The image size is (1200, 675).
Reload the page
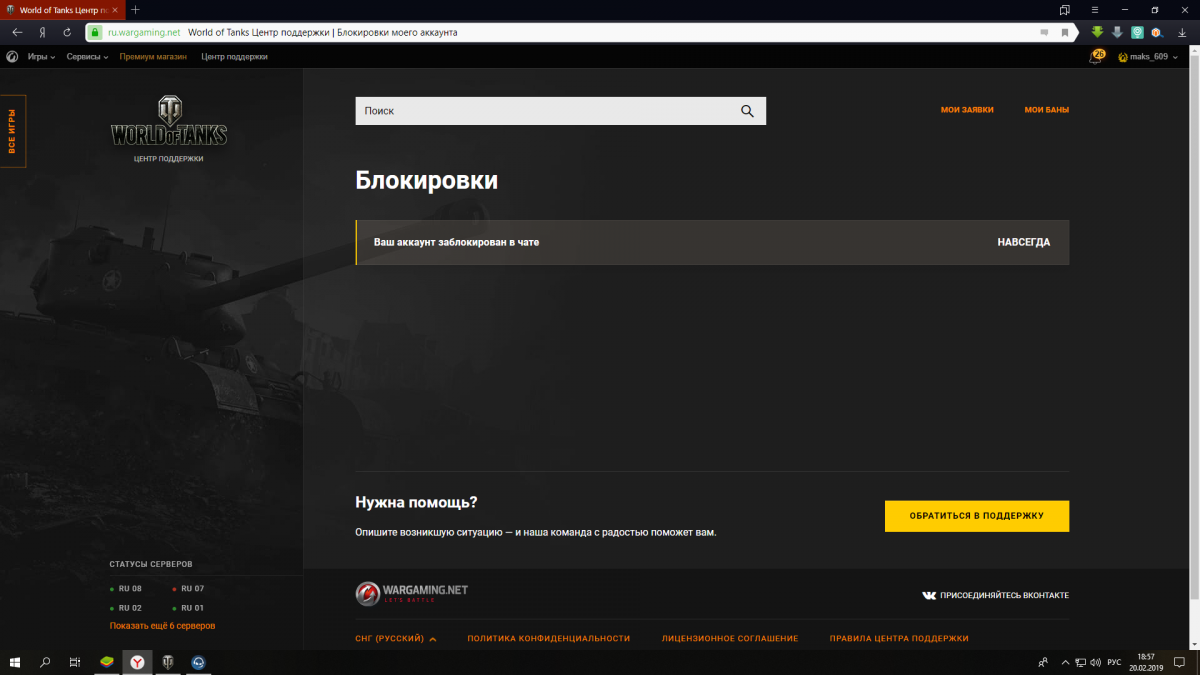(67, 32)
